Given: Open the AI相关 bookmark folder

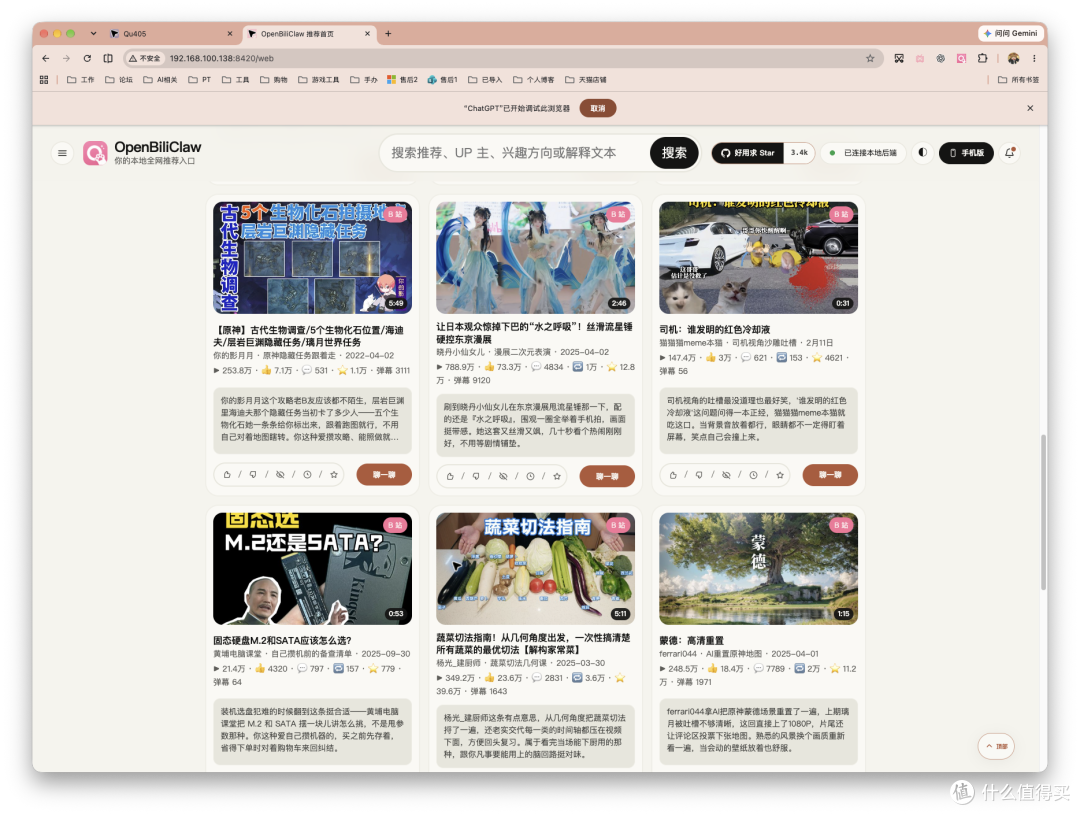Looking at the screenshot, I should coord(160,80).
